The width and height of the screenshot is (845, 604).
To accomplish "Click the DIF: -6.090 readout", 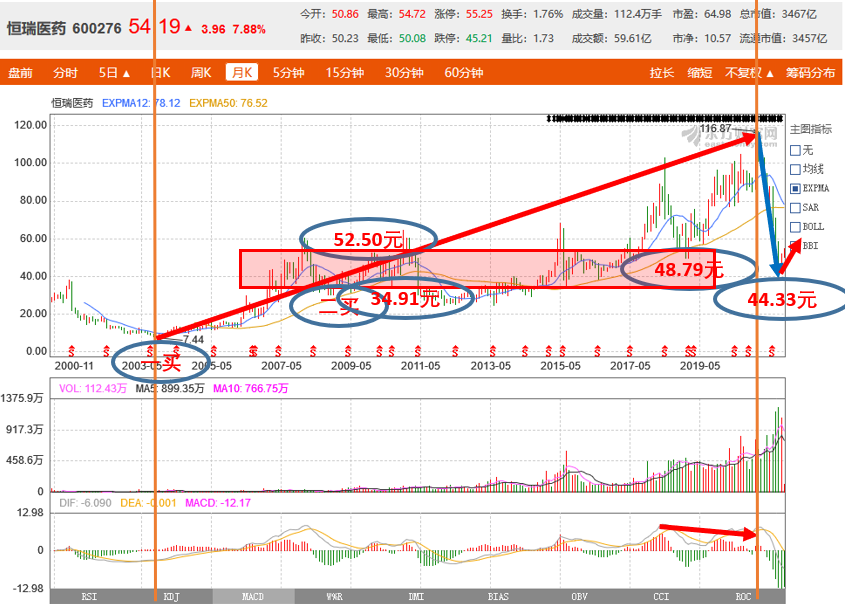I will pyautogui.click(x=85, y=503).
